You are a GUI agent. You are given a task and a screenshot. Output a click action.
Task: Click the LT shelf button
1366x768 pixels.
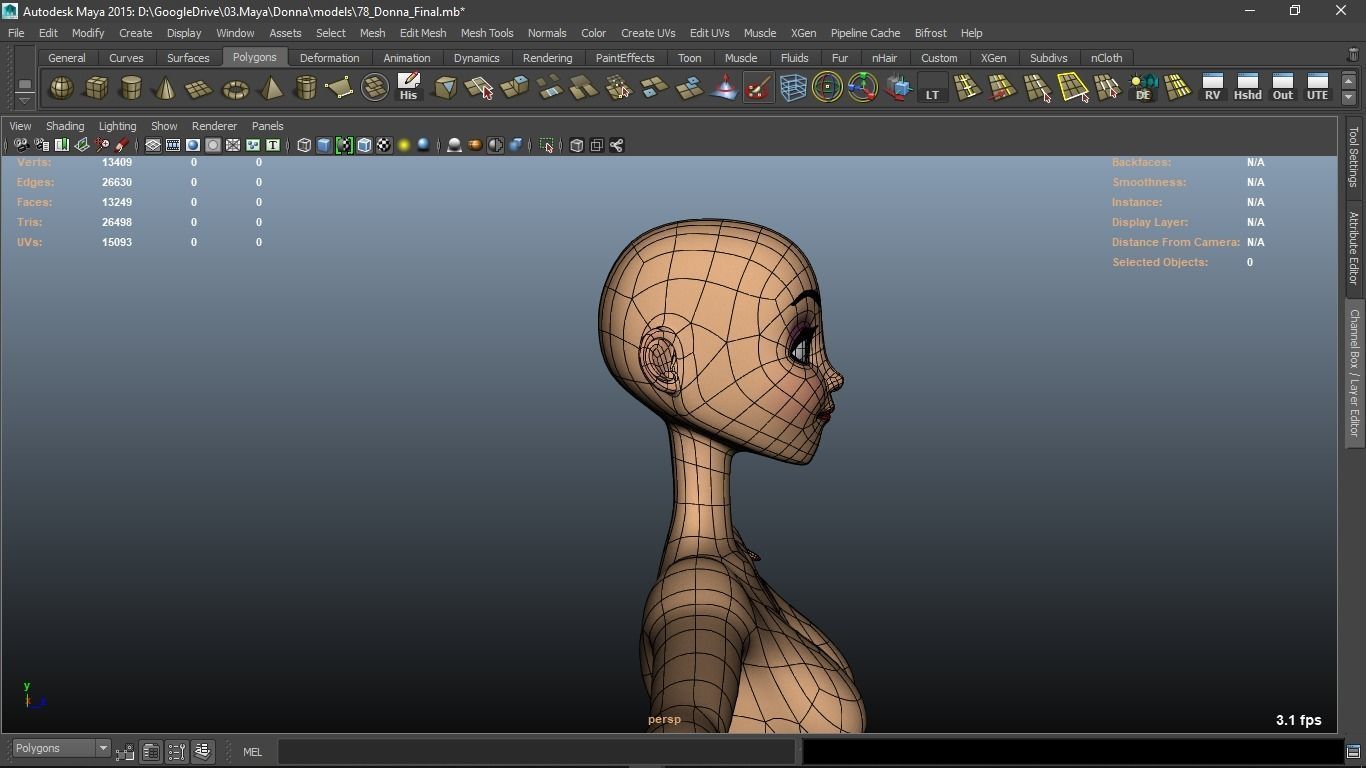(932, 88)
